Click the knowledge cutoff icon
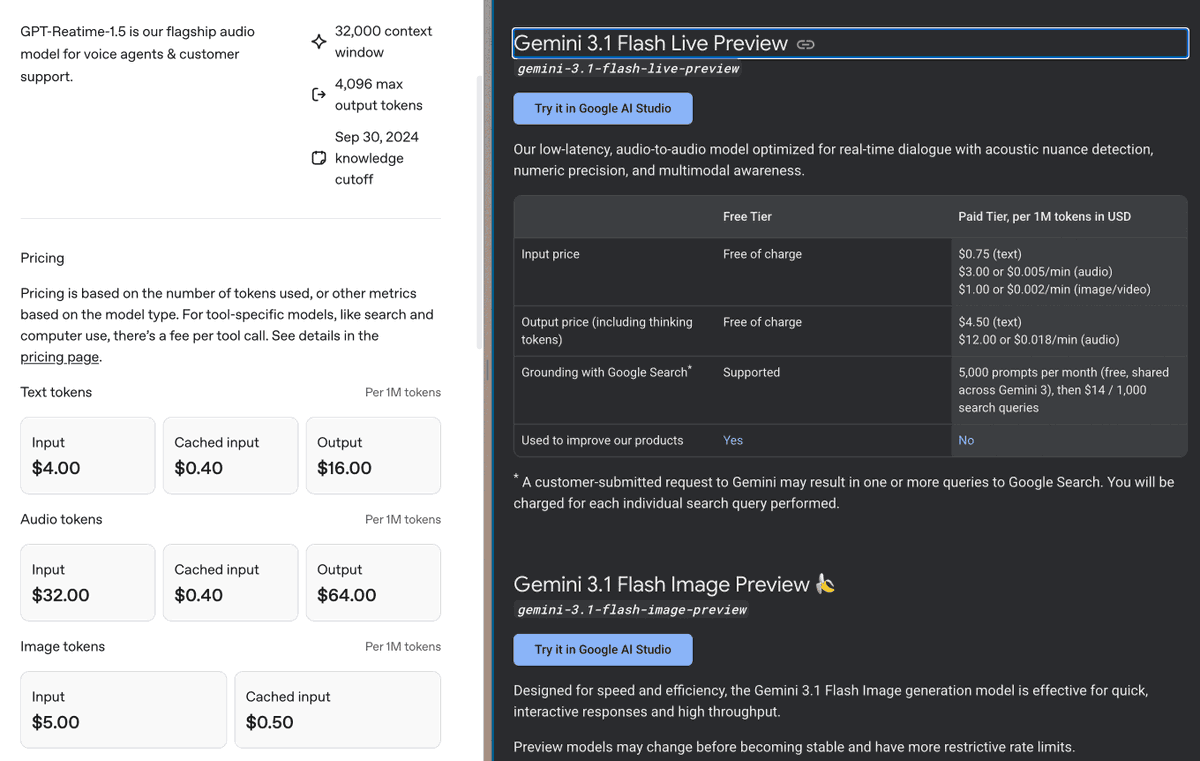 (x=318, y=158)
